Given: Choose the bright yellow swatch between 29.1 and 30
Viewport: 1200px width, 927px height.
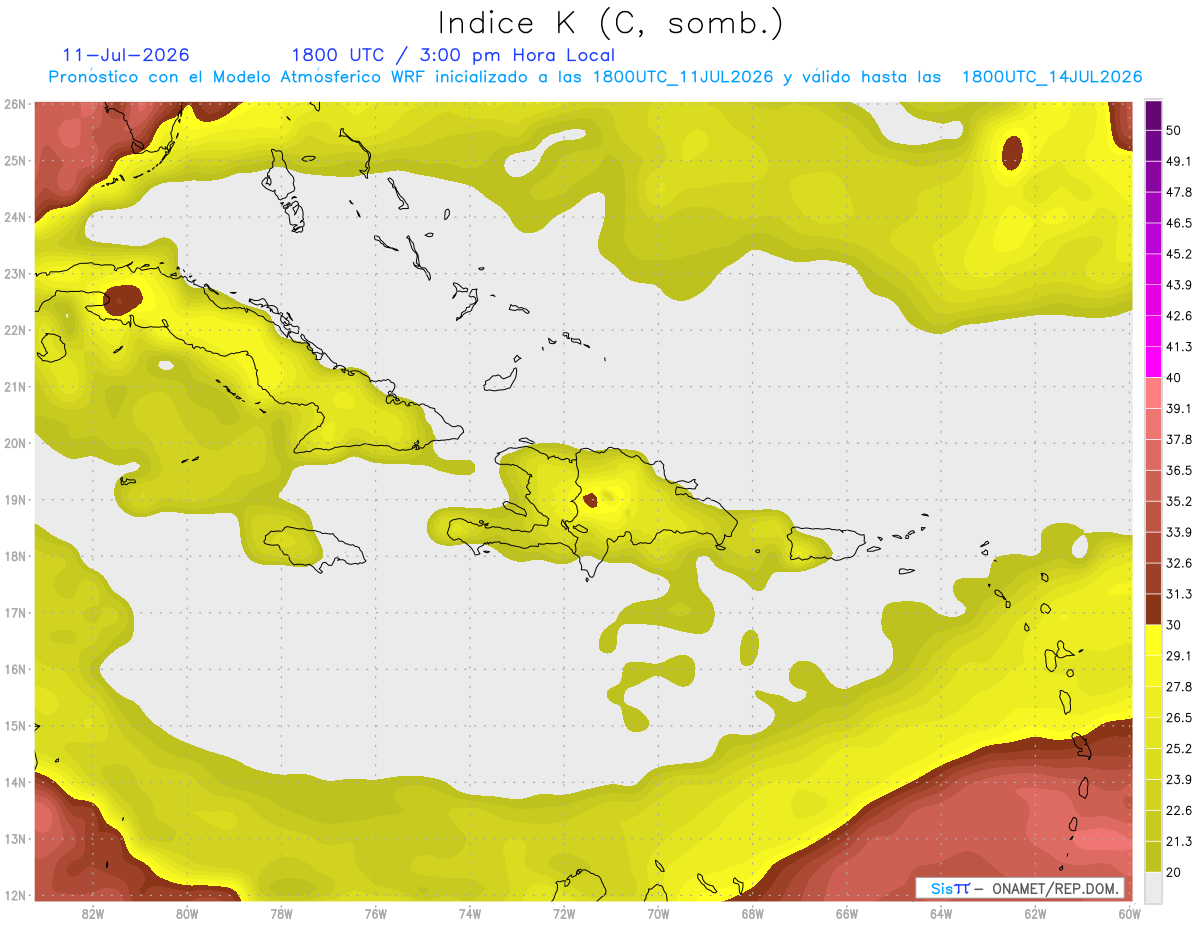Looking at the screenshot, I should (x=1153, y=640).
